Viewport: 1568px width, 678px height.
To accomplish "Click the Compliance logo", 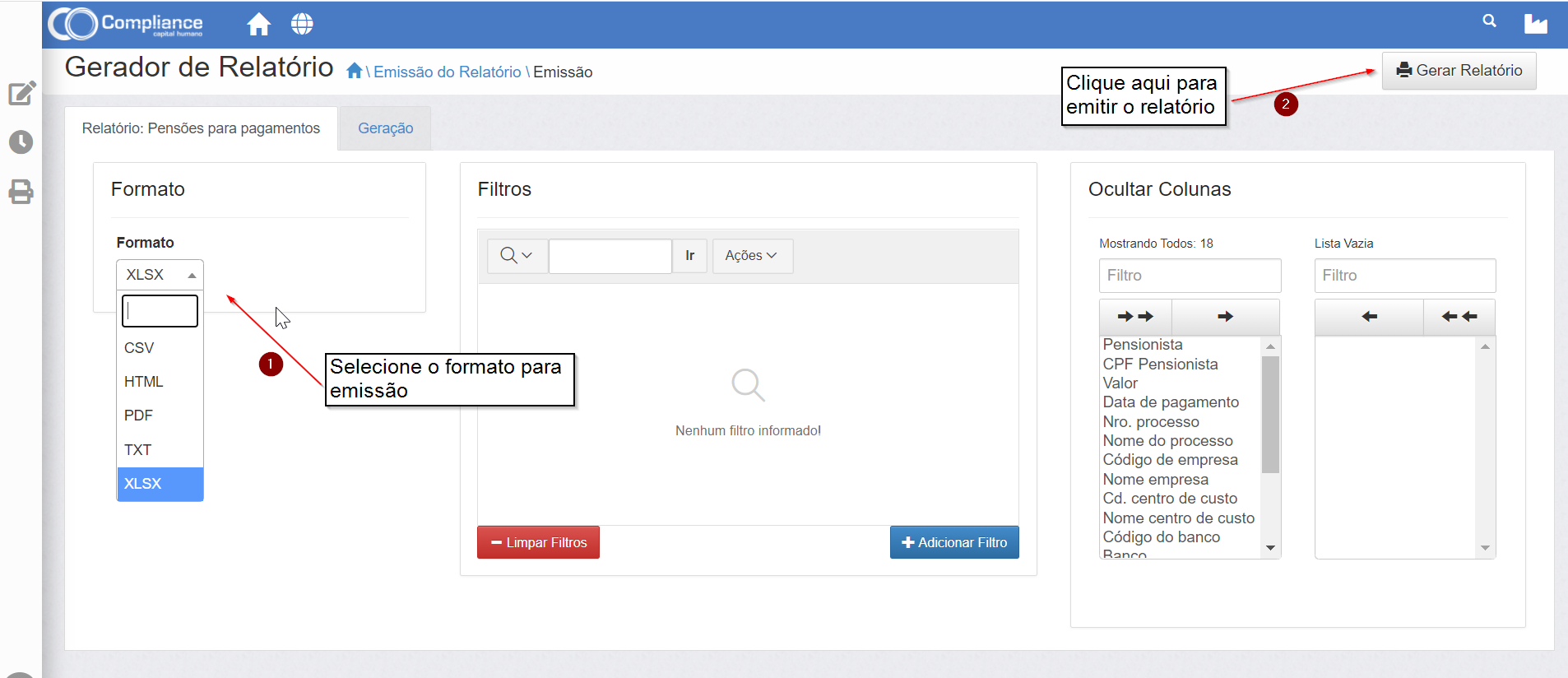I will pyautogui.click(x=126, y=24).
